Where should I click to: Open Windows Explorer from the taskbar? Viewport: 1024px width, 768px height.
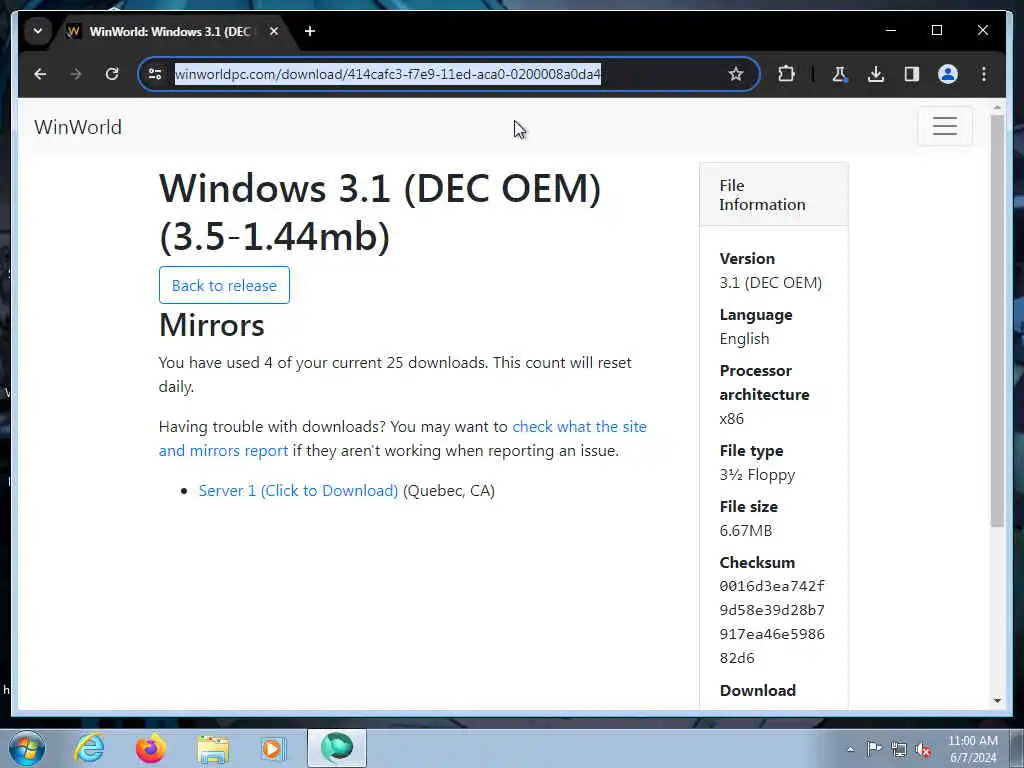point(214,749)
